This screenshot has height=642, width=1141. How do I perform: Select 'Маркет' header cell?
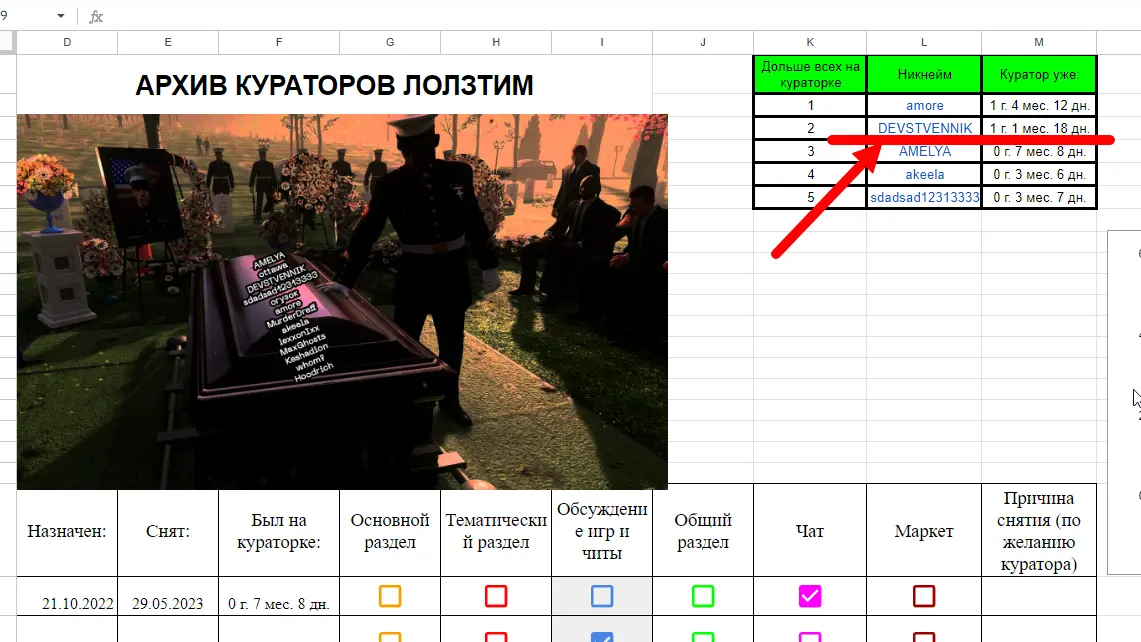(924, 531)
